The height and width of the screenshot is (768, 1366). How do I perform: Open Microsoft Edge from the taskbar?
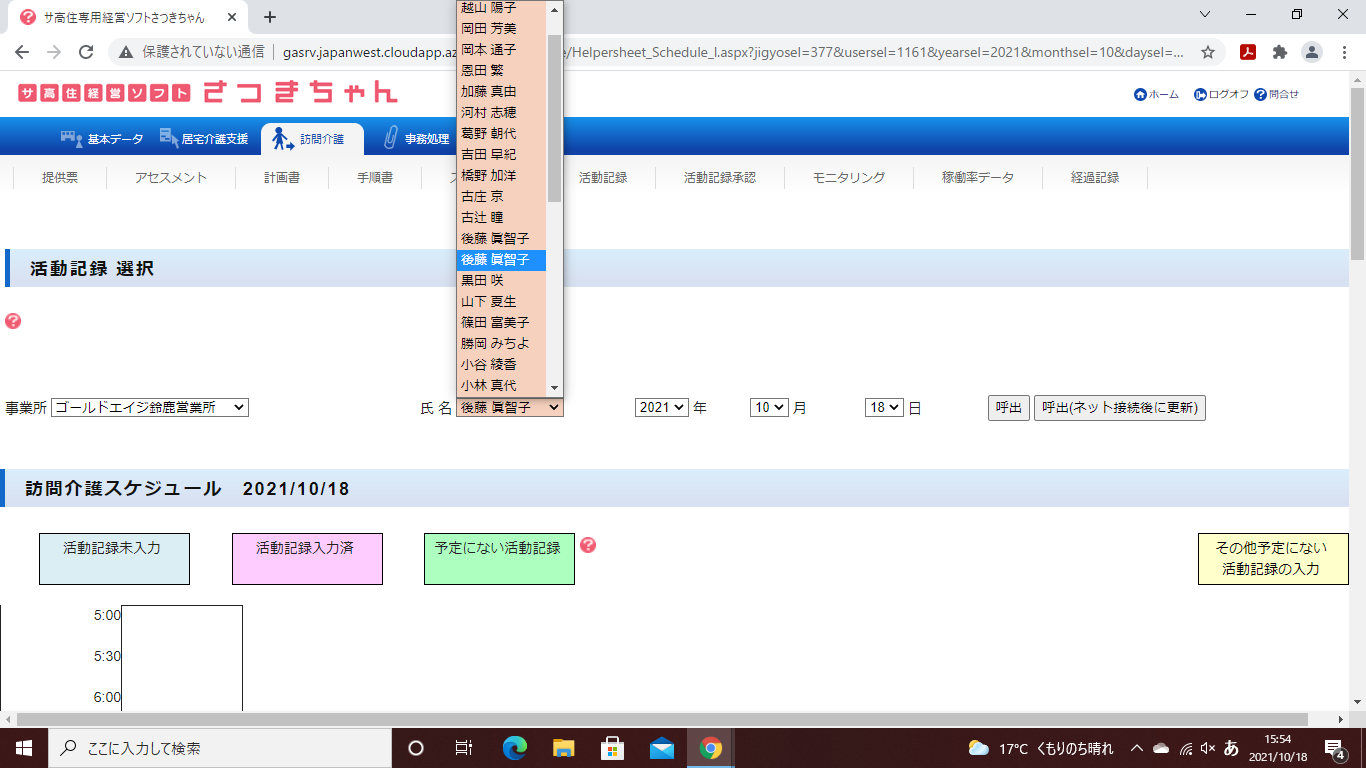point(515,748)
